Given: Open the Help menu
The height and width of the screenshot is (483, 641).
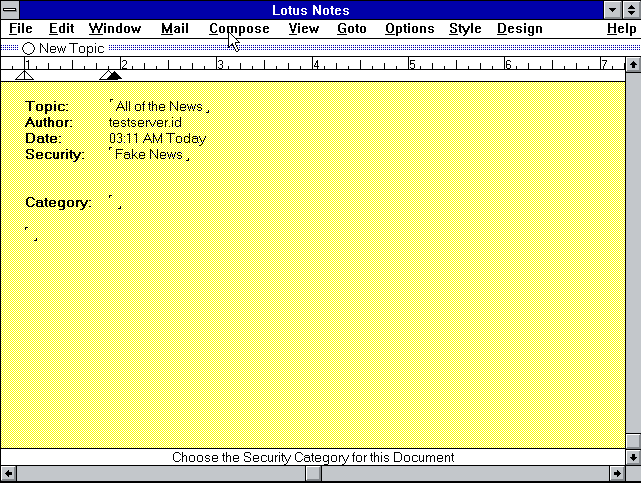Looking at the screenshot, I should pos(620,29).
